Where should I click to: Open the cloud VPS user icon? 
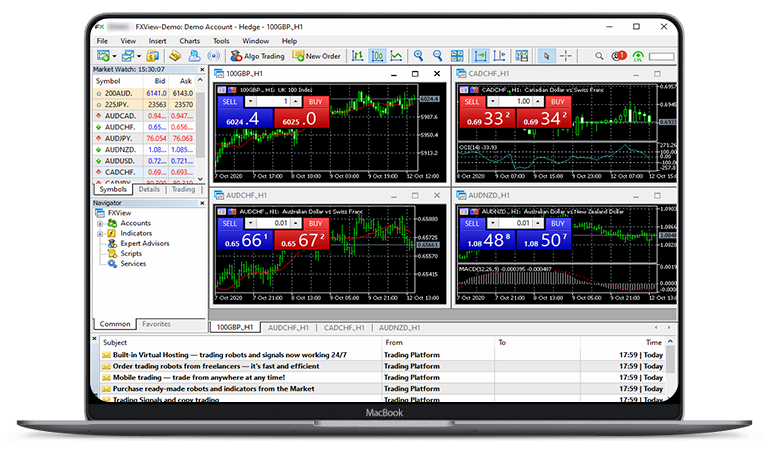click(194, 56)
